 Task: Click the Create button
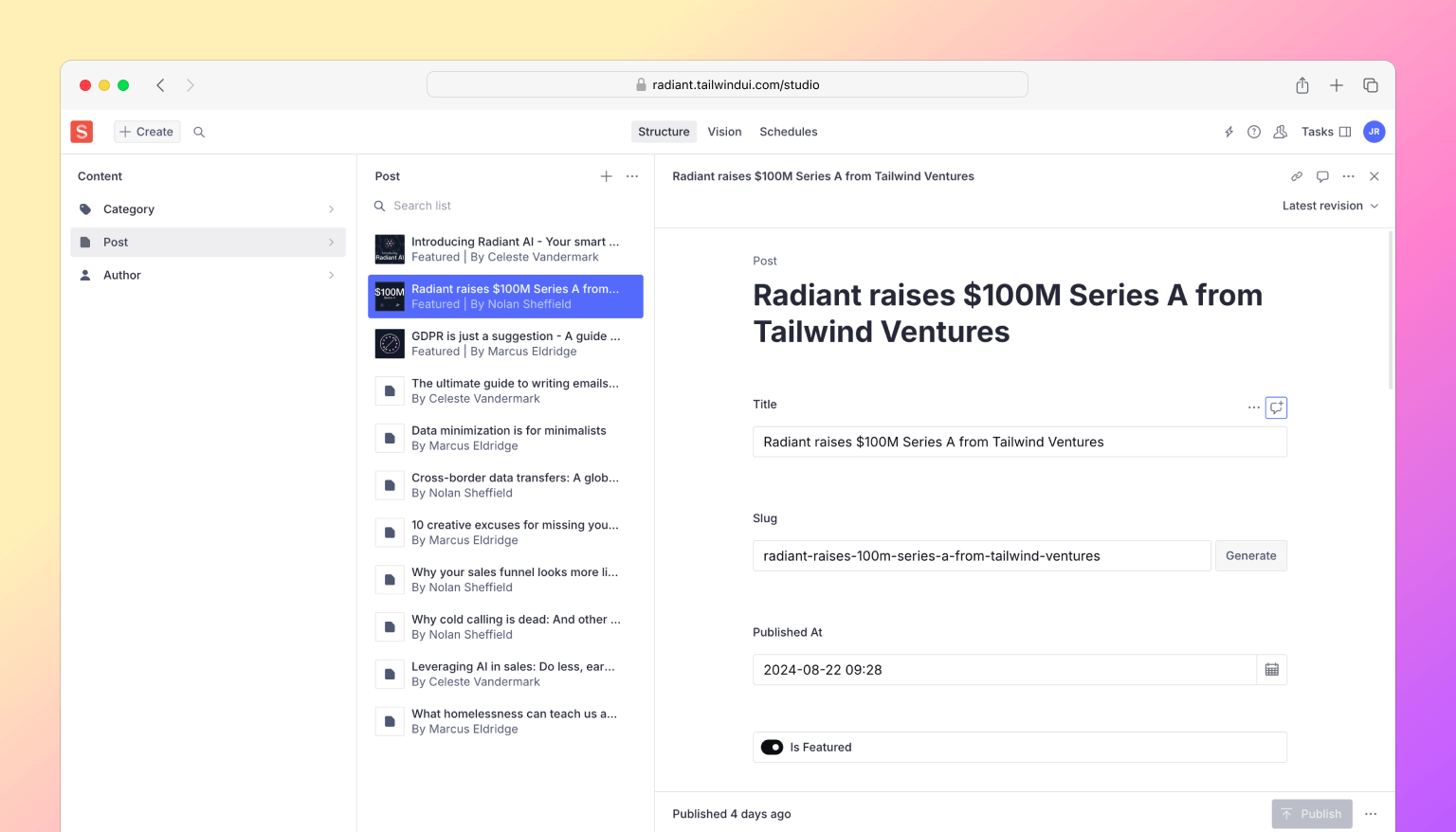coord(147,132)
